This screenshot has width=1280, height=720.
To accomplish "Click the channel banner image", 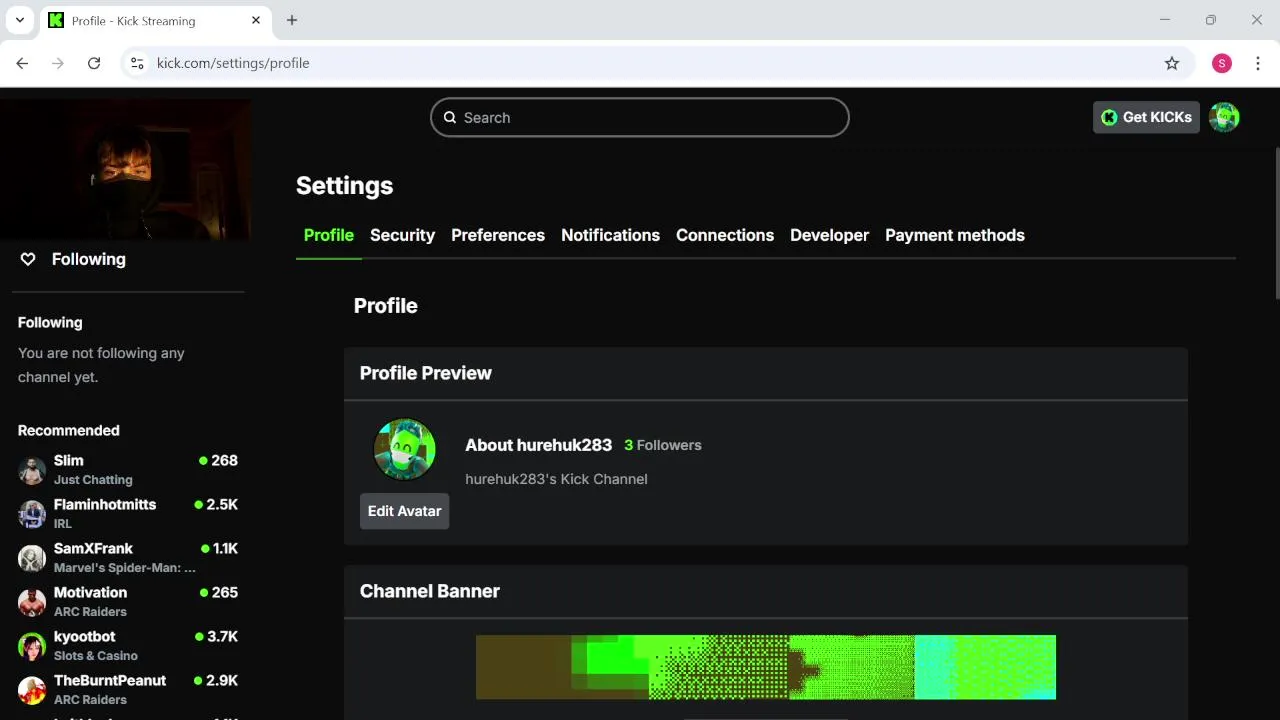I will pos(765,667).
